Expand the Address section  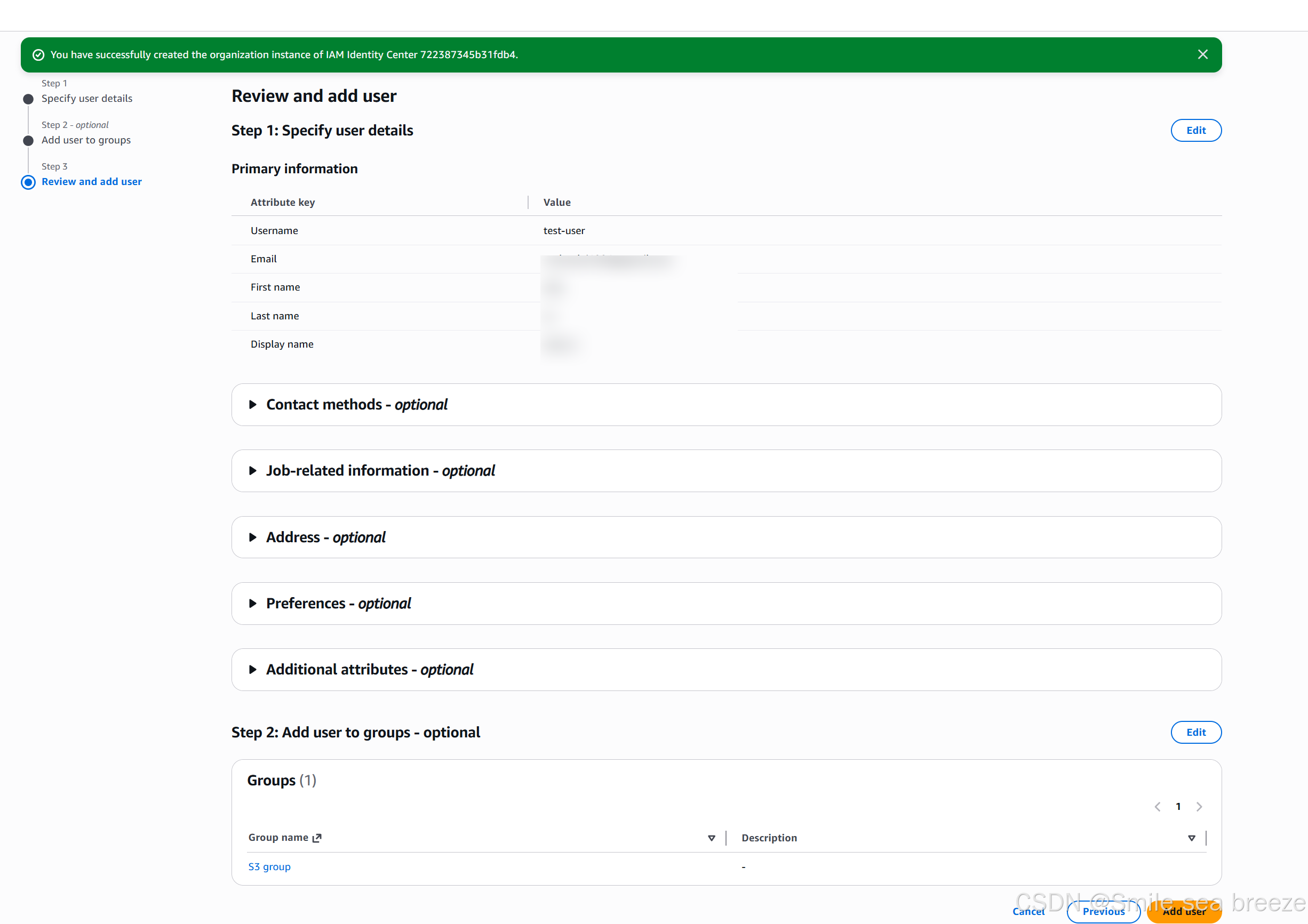[253, 537]
